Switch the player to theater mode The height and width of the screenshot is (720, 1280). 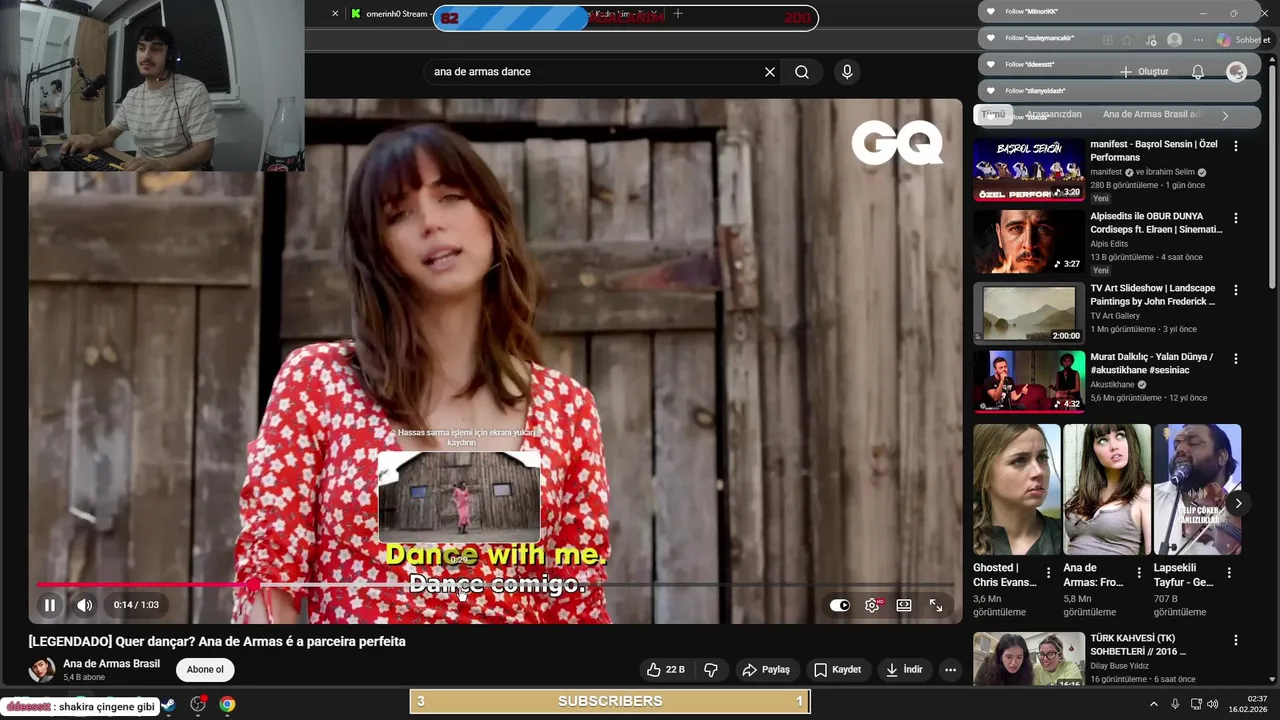click(x=904, y=605)
